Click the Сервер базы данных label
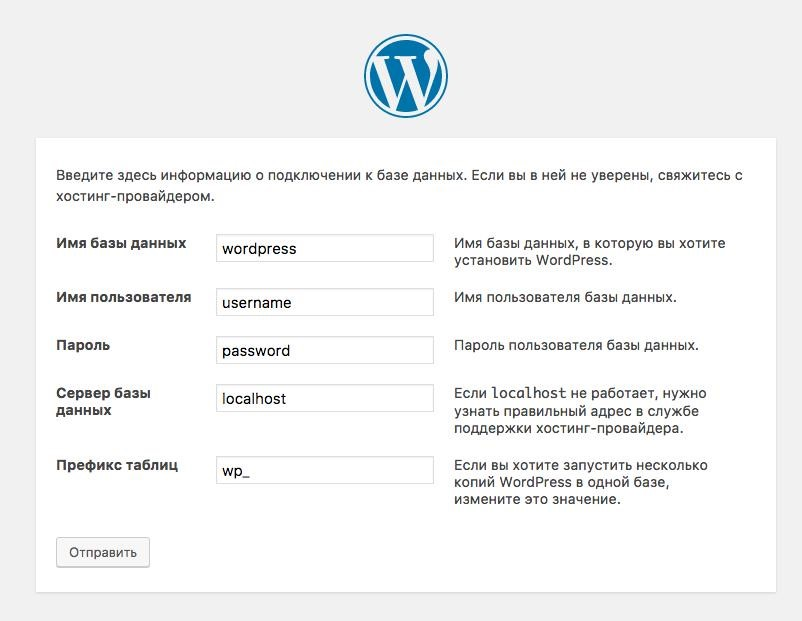This screenshot has width=802, height=621. coord(103,402)
